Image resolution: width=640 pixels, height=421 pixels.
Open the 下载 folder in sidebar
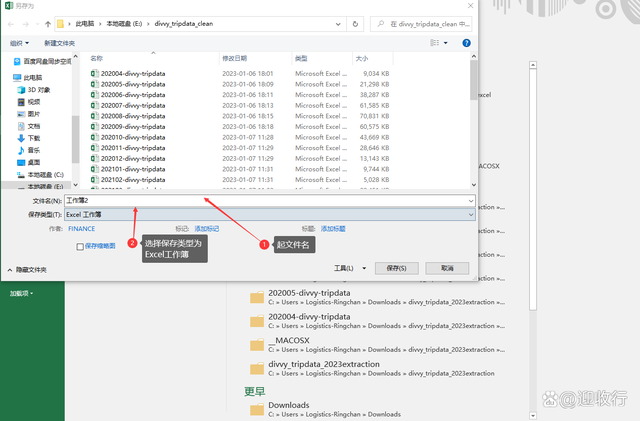[29, 138]
